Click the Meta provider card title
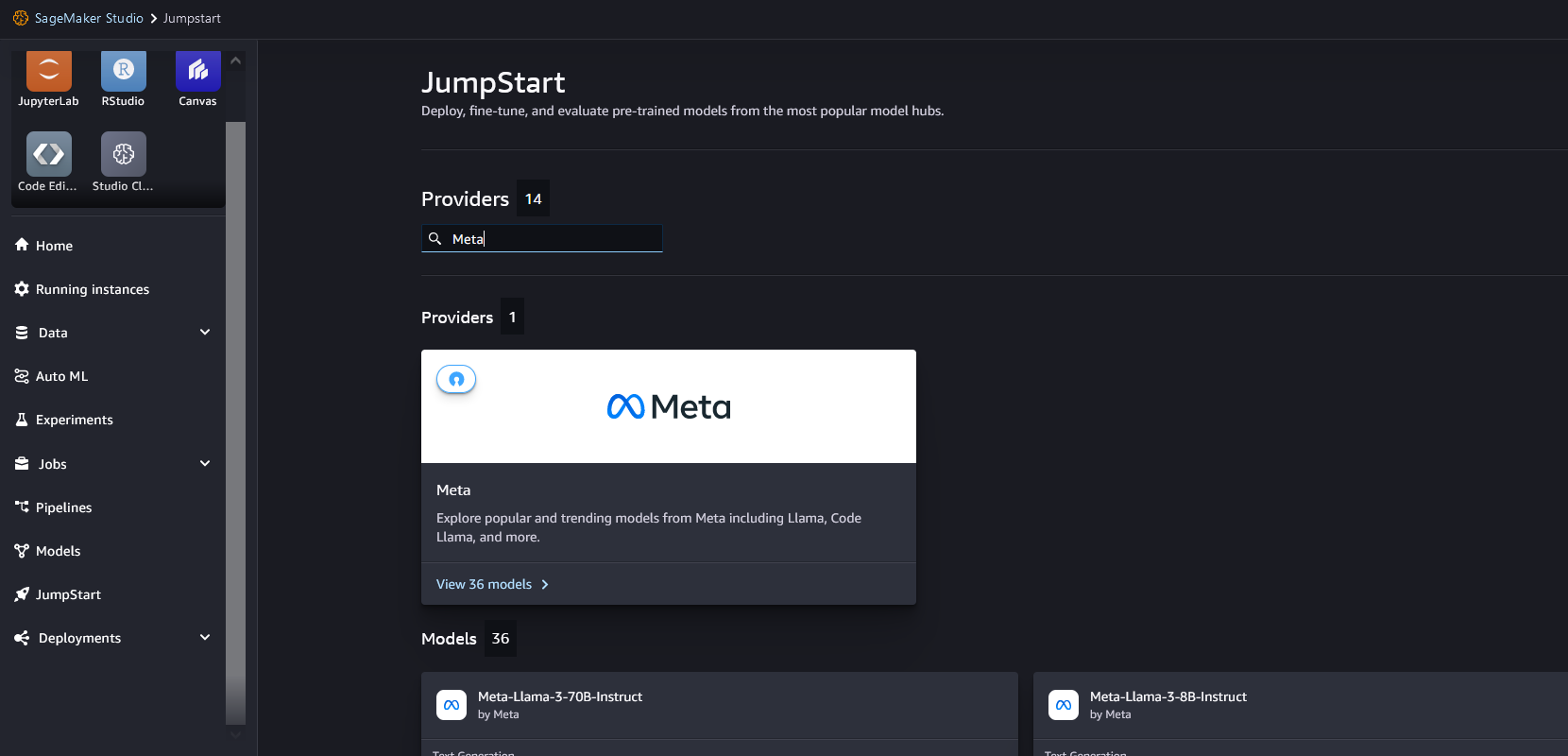 click(x=453, y=490)
